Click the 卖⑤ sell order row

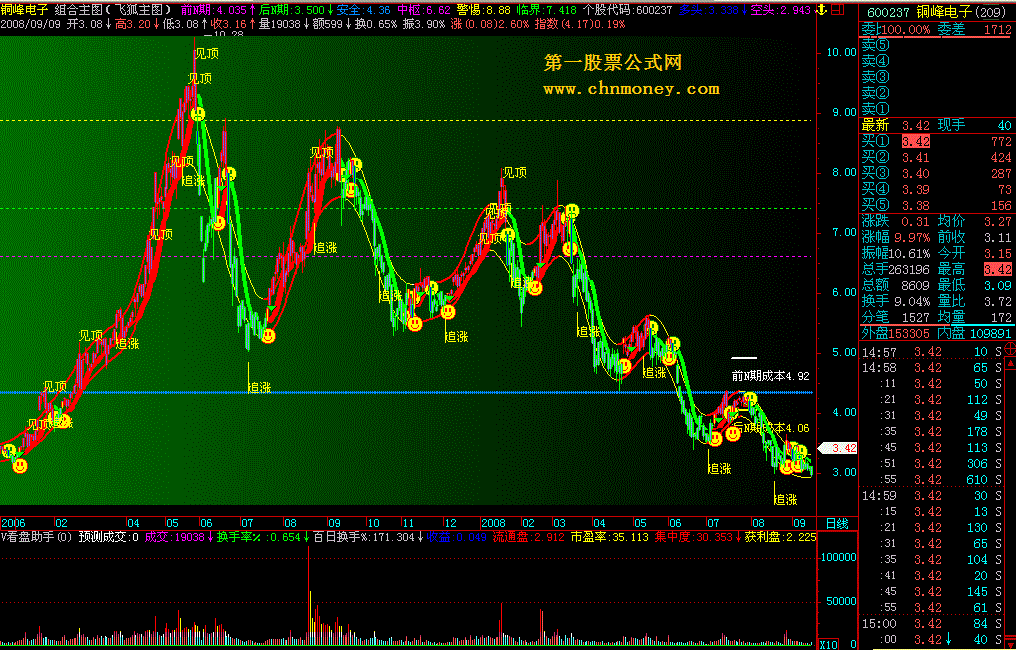tap(936, 45)
